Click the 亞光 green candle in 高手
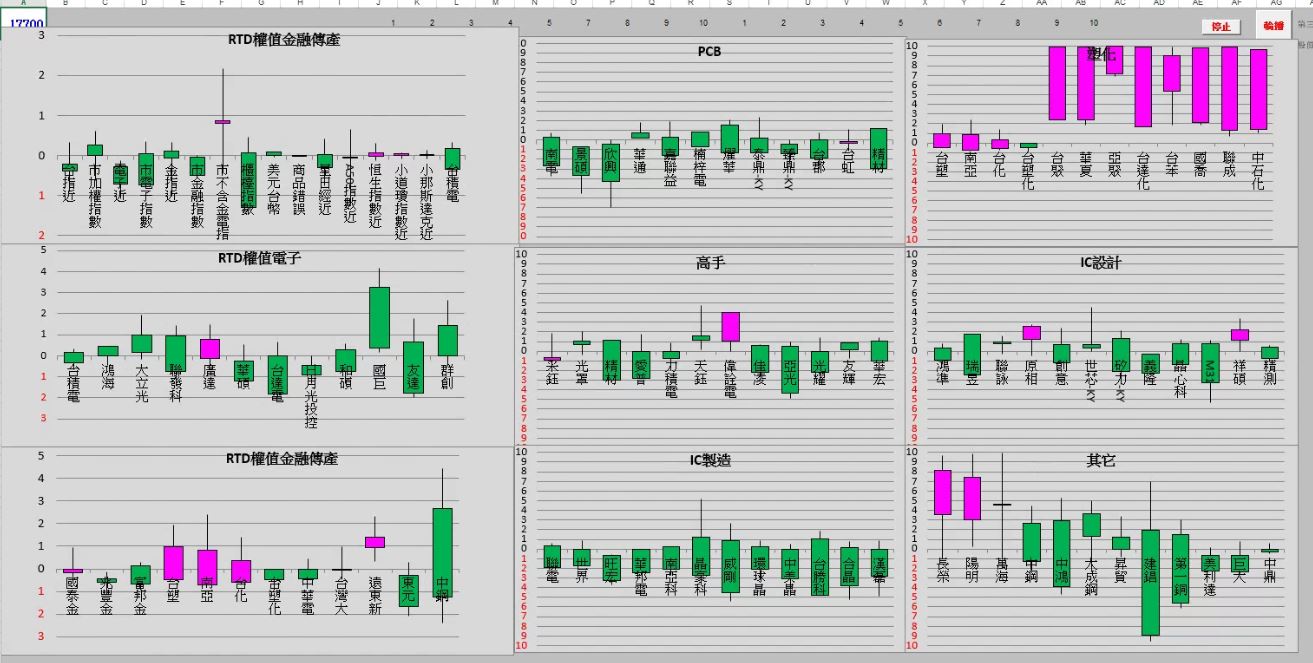 point(790,368)
